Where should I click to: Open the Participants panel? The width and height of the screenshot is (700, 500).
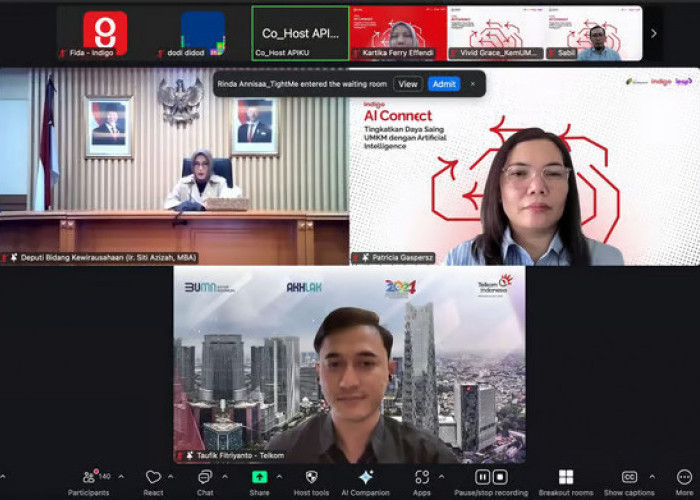pyautogui.click(x=89, y=483)
